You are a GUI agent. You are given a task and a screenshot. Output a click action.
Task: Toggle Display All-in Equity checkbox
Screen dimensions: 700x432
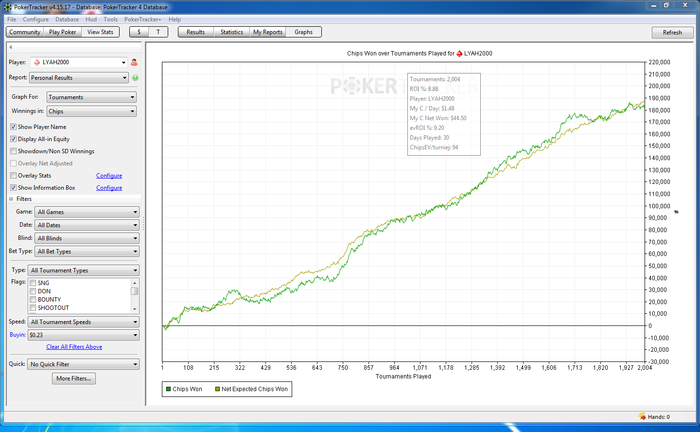(x=13, y=139)
